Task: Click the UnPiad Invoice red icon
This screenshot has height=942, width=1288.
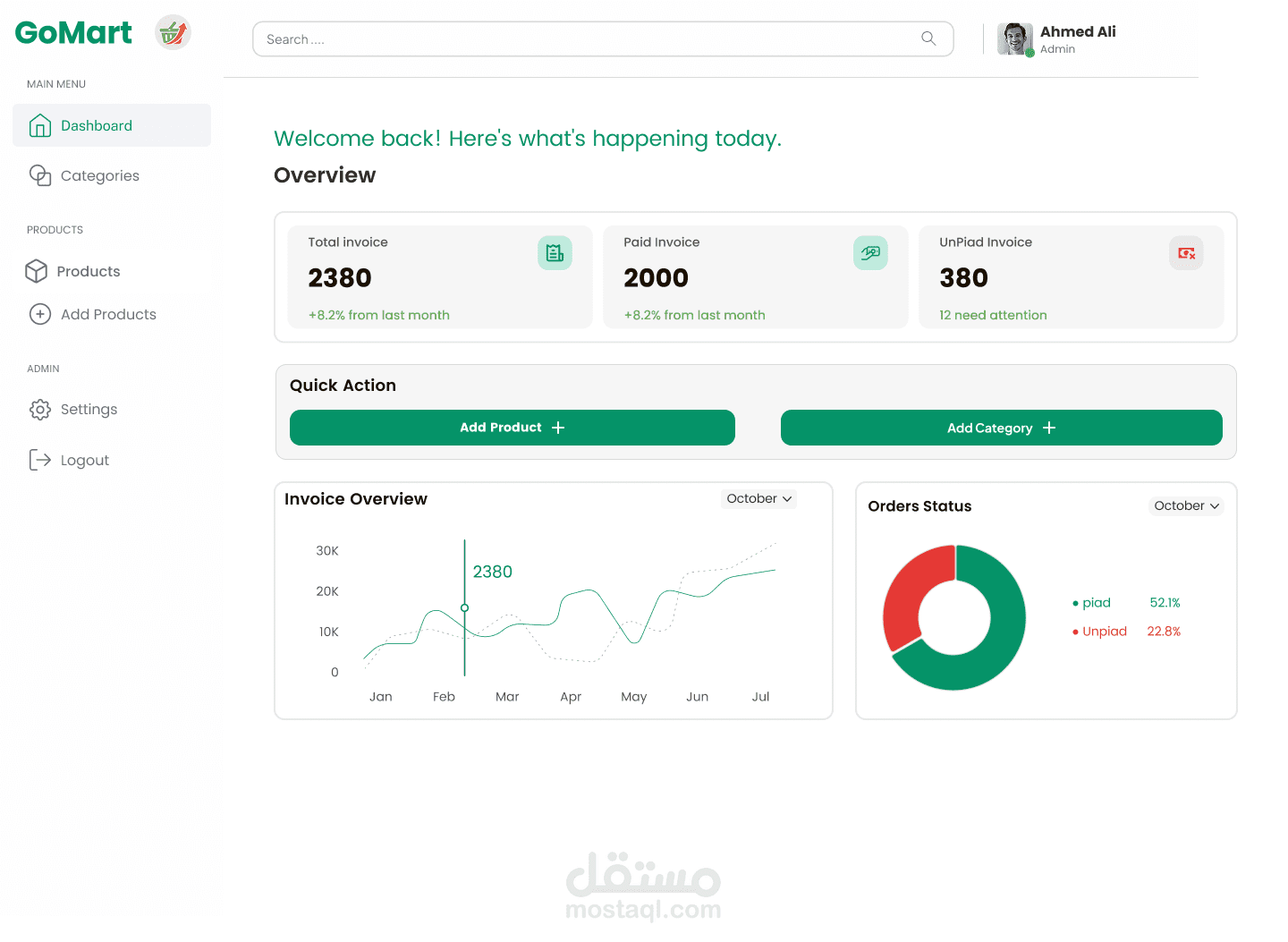Action: [x=1186, y=253]
